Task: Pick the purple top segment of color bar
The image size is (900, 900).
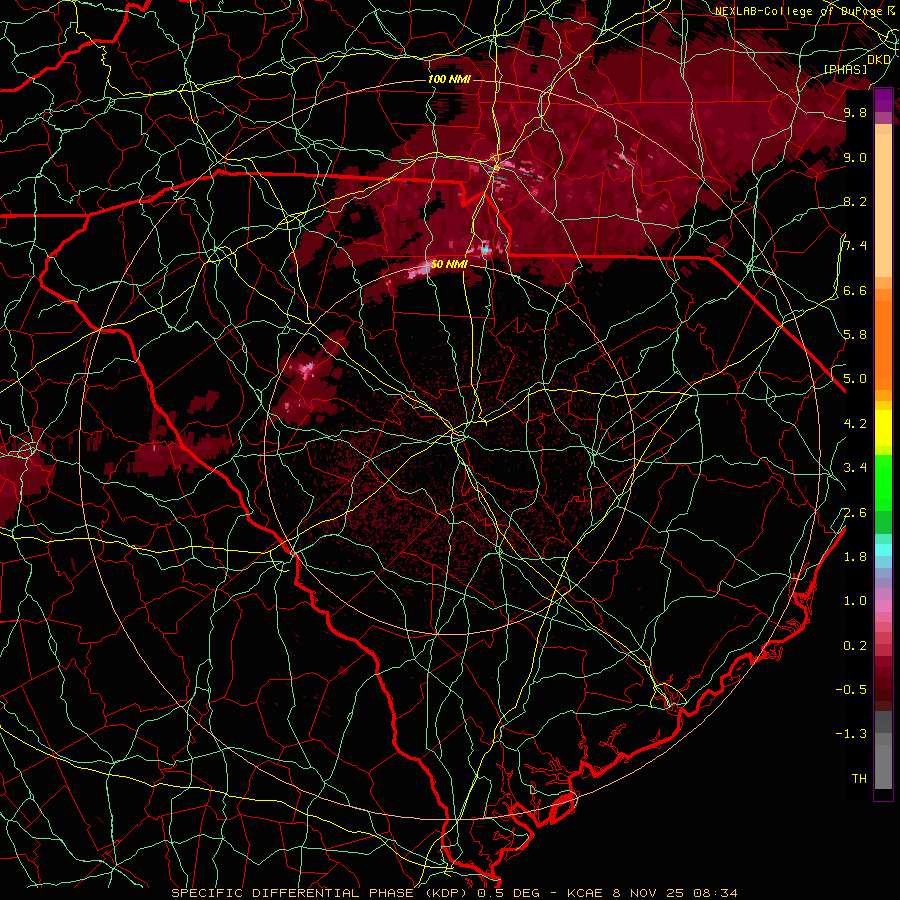Action: point(883,100)
